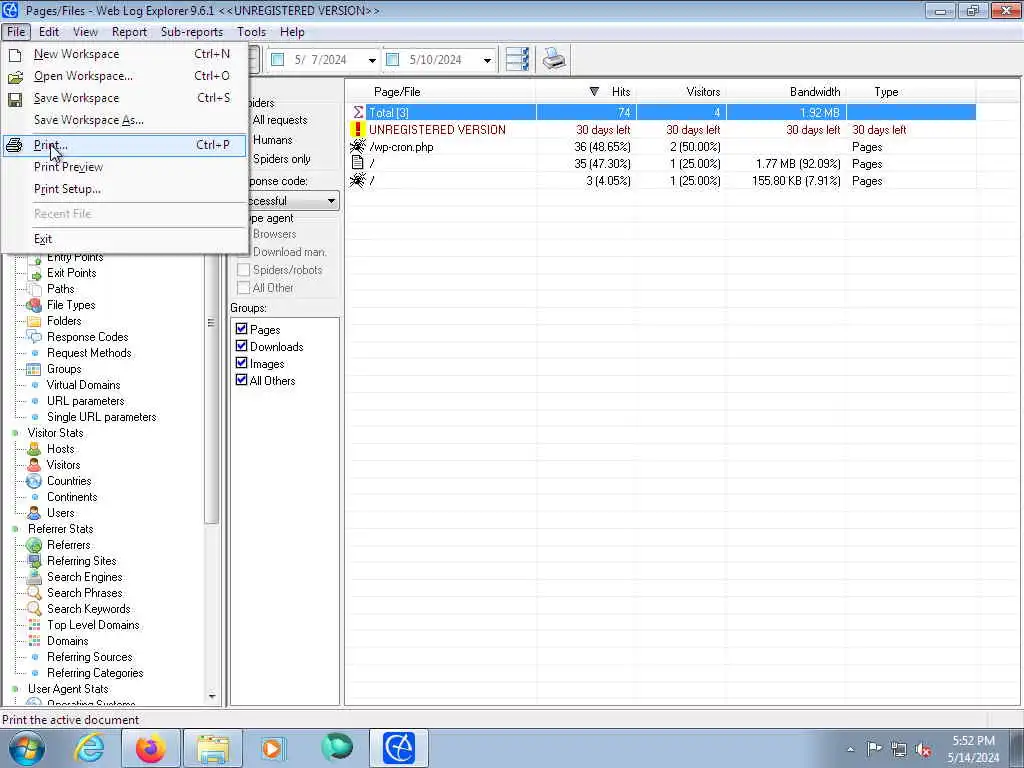Uncheck the Images group checkbox
Image resolution: width=1024 pixels, height=768 pixels.
(242, 362)
